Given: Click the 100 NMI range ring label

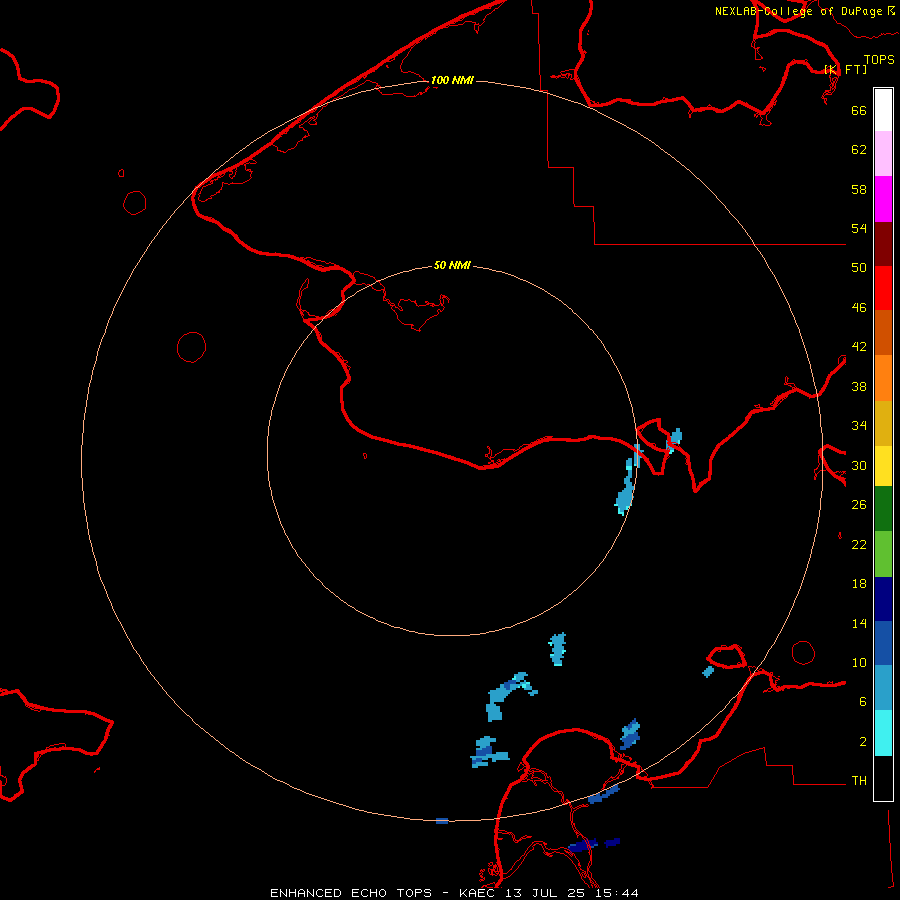Looking at the screenshot, I should pyautogui.click(x=452, y=80).
